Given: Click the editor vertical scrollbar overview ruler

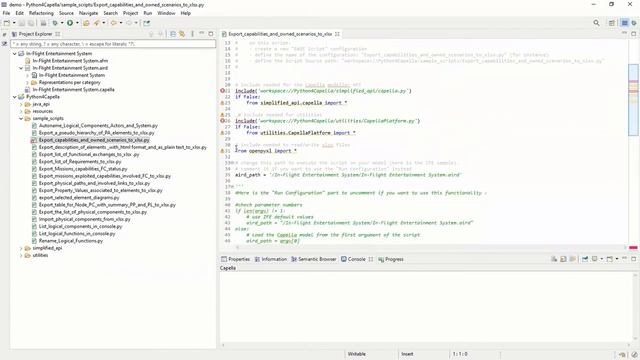Looking at the screenshot, I should click(633, 143).
